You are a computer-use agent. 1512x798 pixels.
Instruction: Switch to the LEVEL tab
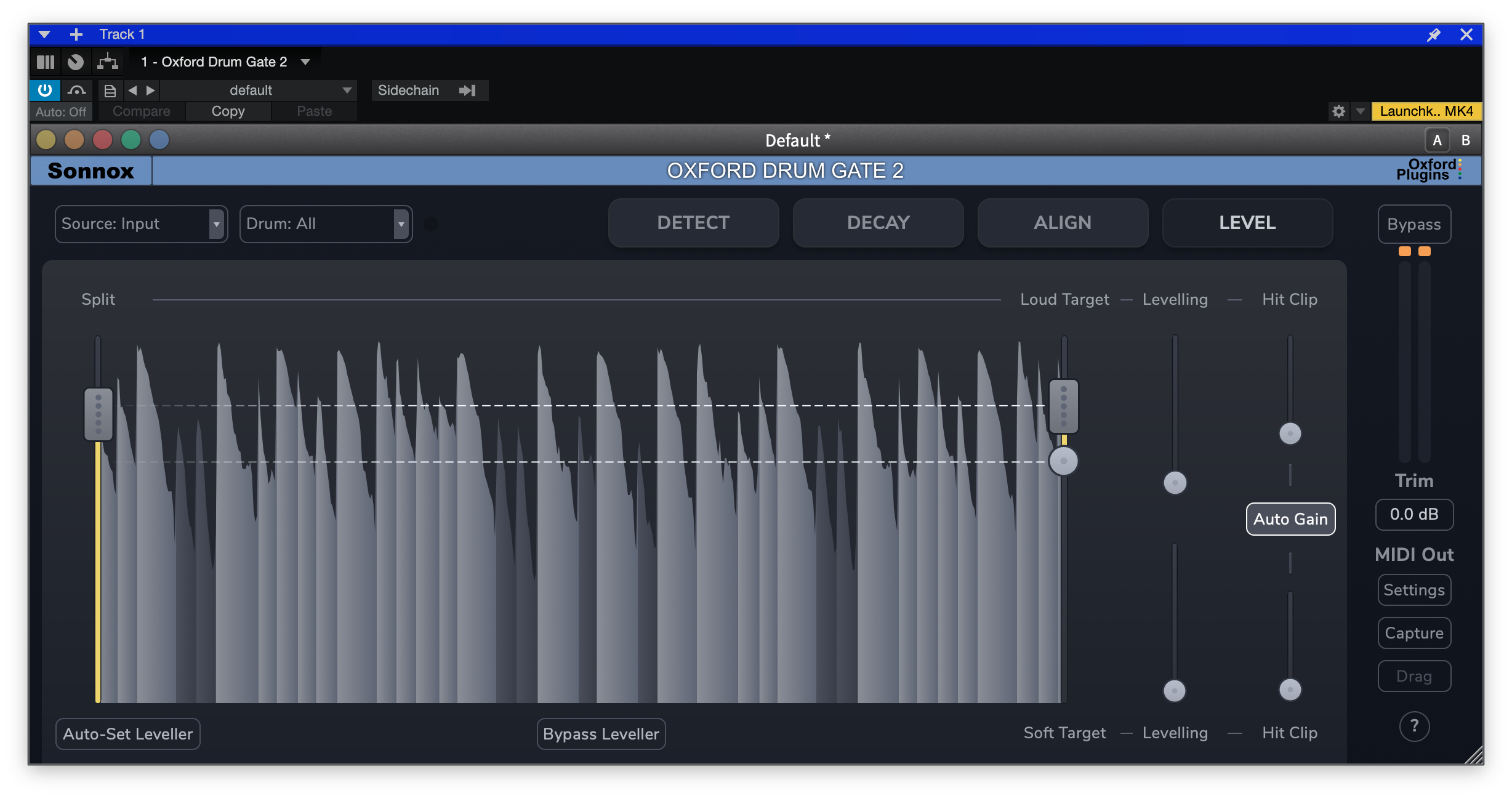tap(1248, 223)
